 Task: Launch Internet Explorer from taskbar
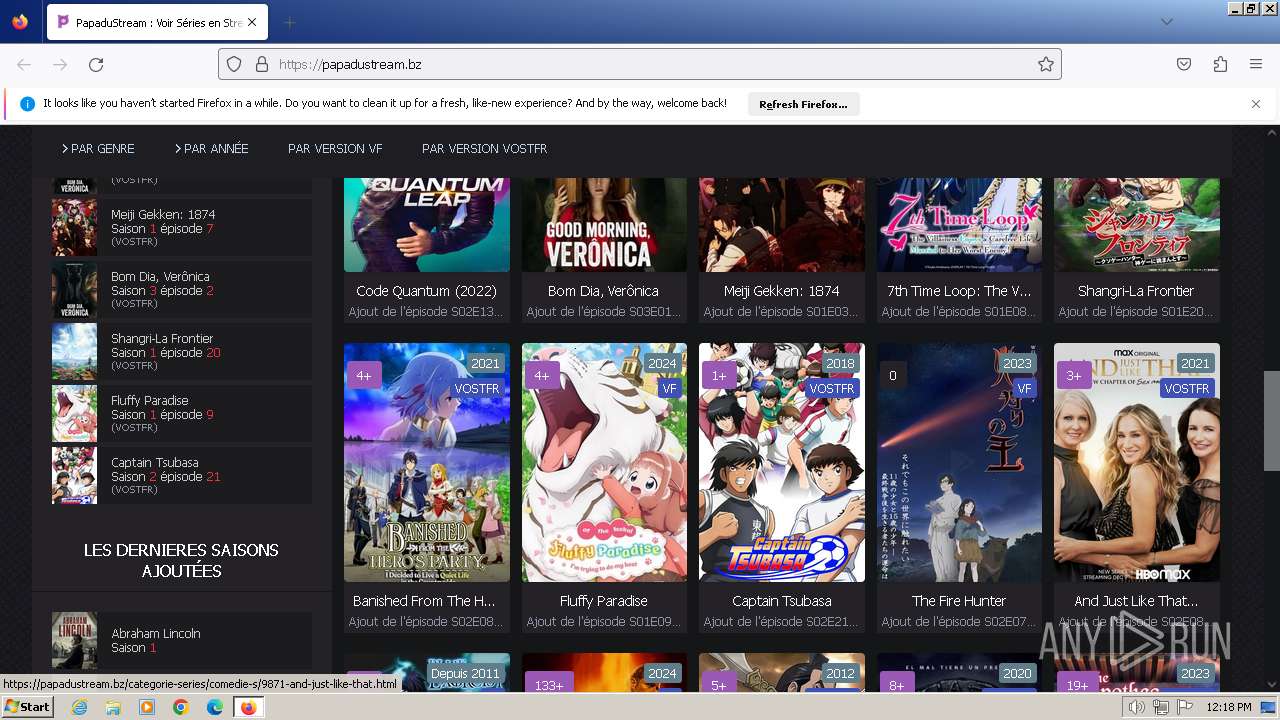pos(80,707)
